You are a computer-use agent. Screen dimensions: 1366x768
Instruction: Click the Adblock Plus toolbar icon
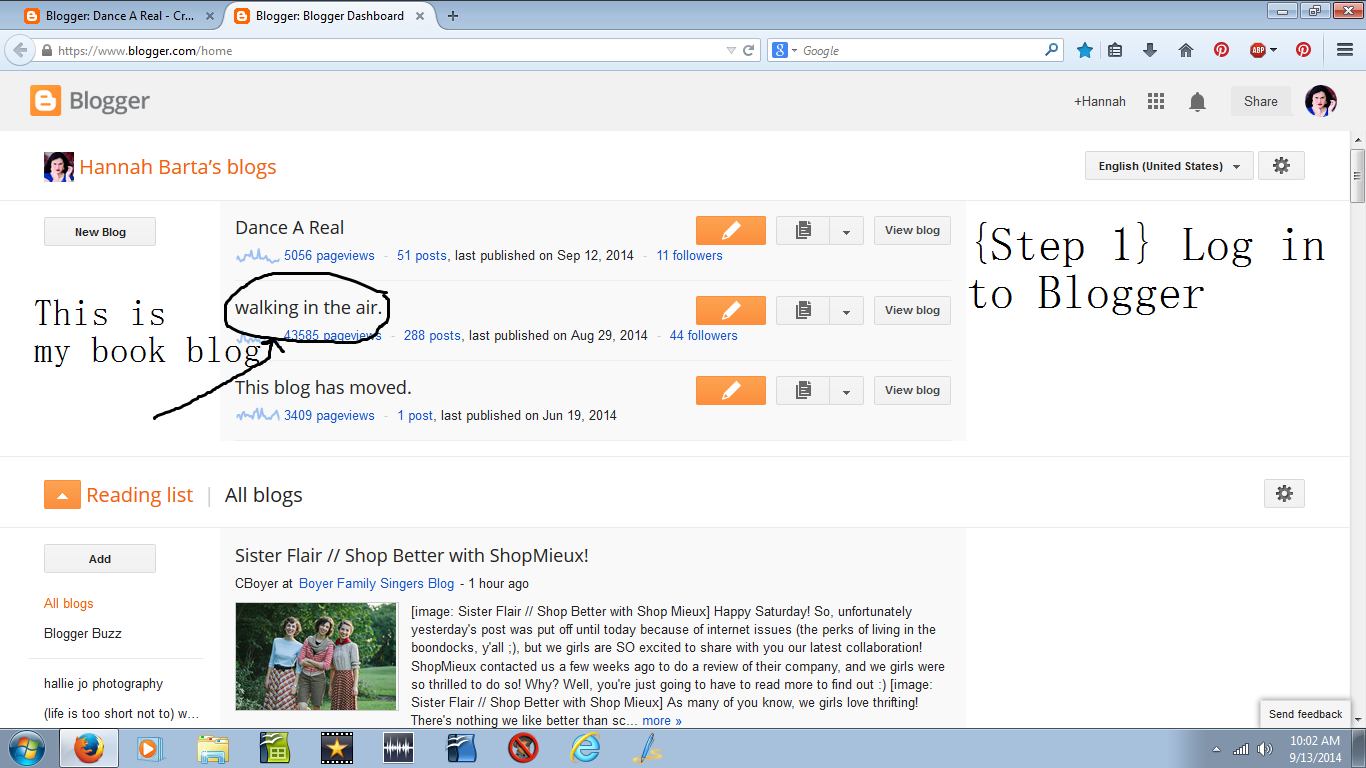1258,50
